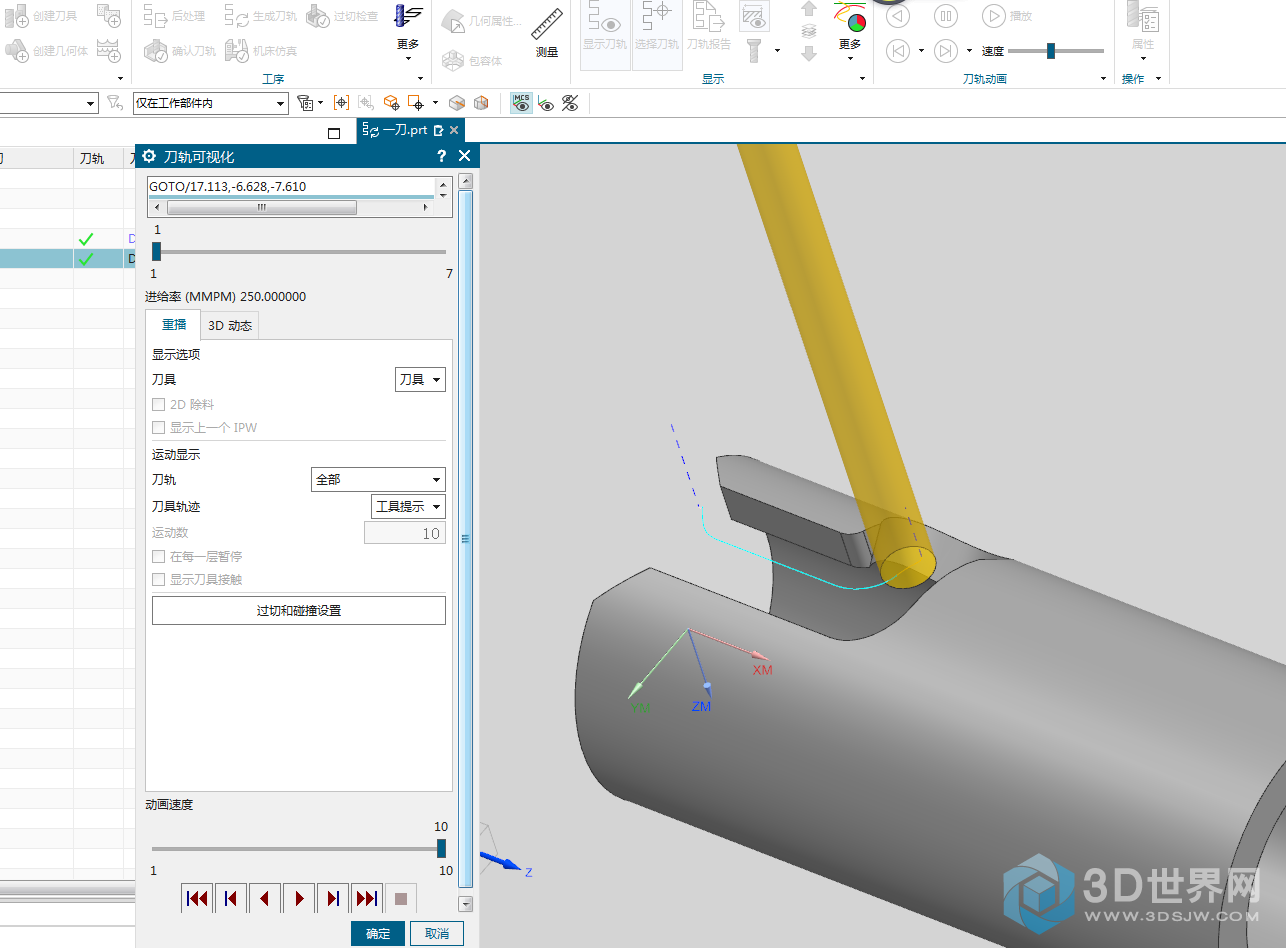
Task: Click the shaded box display icon
Action: (x=457, y=102)
